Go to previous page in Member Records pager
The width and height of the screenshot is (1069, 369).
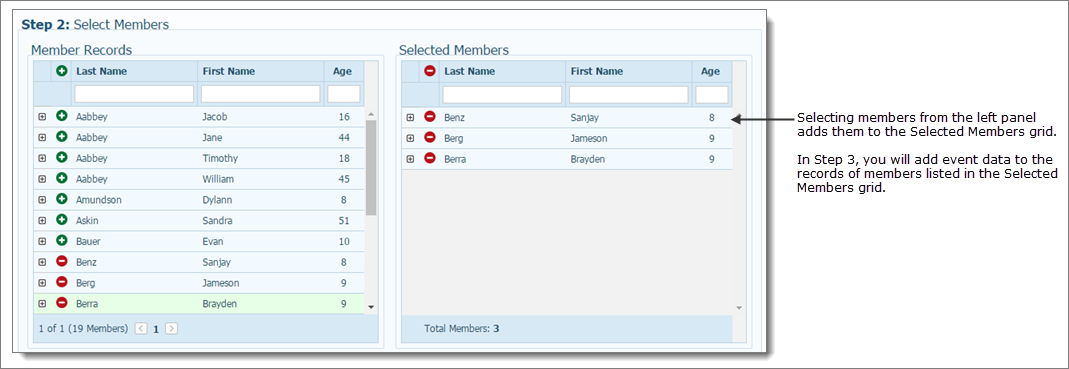pyautogui.click(x=141, y=328)
